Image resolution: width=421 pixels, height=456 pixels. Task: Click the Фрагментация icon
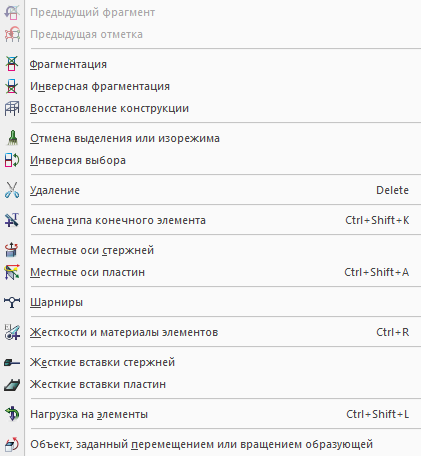(x=12, y=64)
